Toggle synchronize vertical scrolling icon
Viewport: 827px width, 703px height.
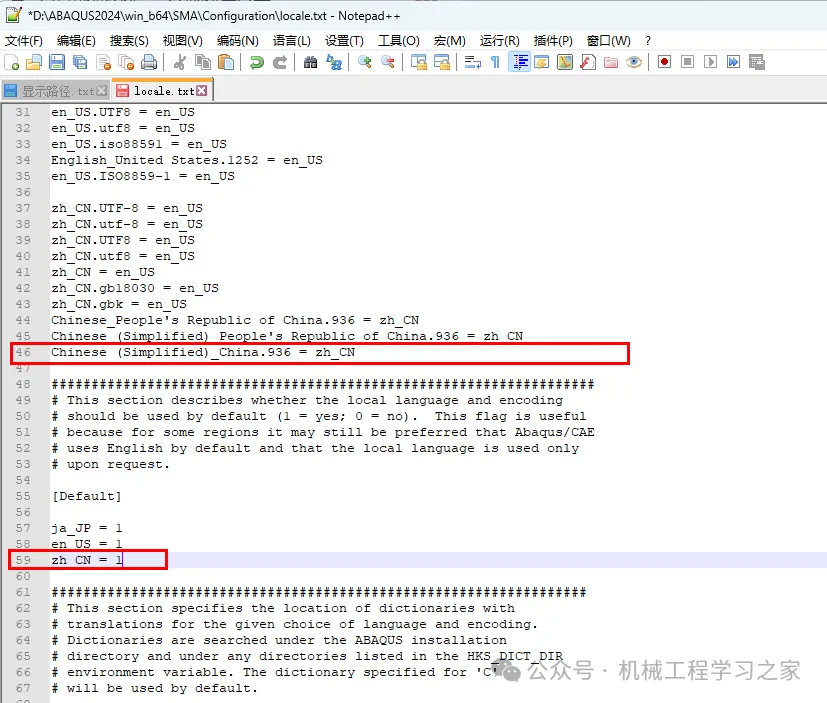point(418,62)
